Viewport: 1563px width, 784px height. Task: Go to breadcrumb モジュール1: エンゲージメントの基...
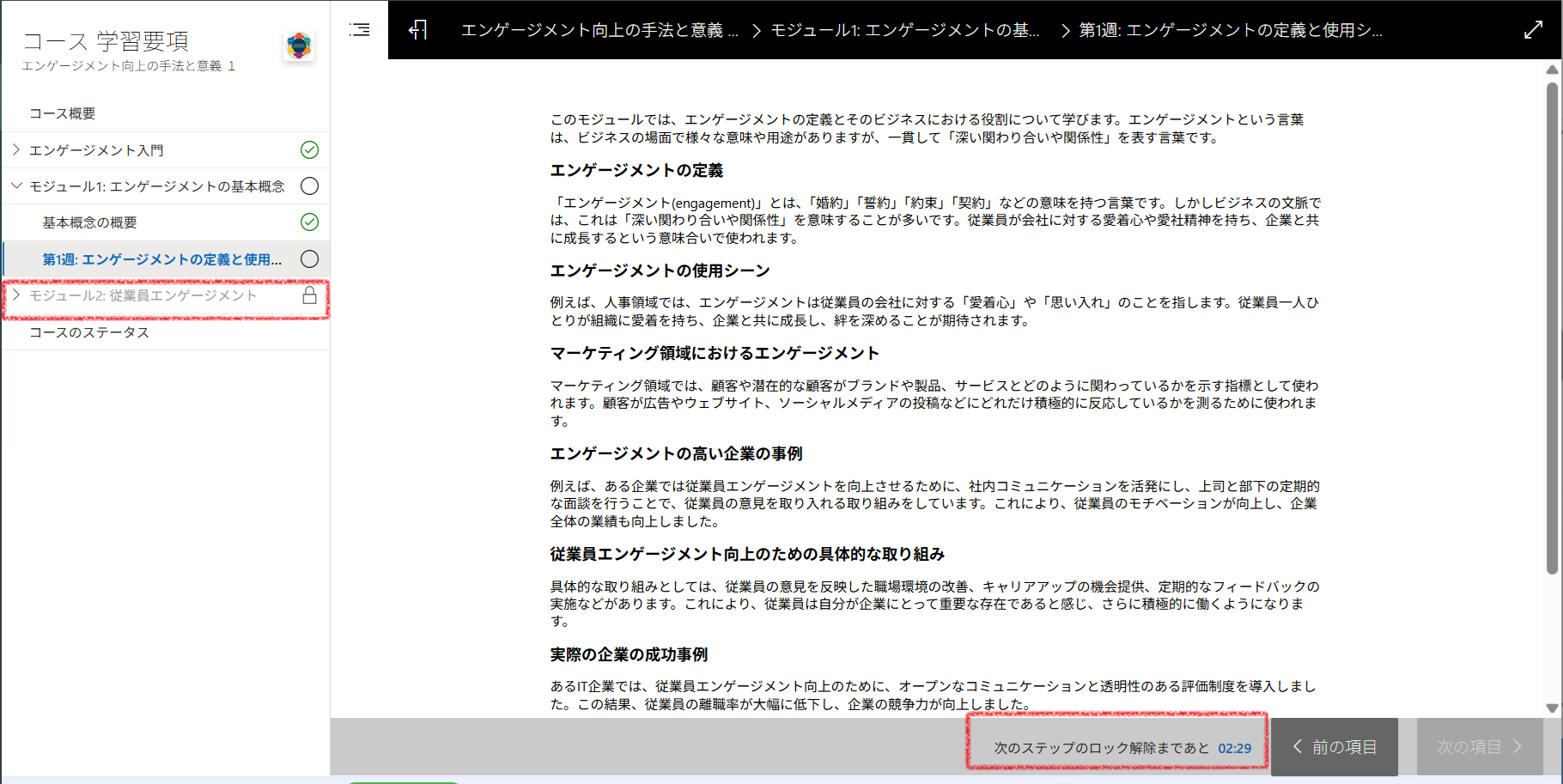[905, 30]
